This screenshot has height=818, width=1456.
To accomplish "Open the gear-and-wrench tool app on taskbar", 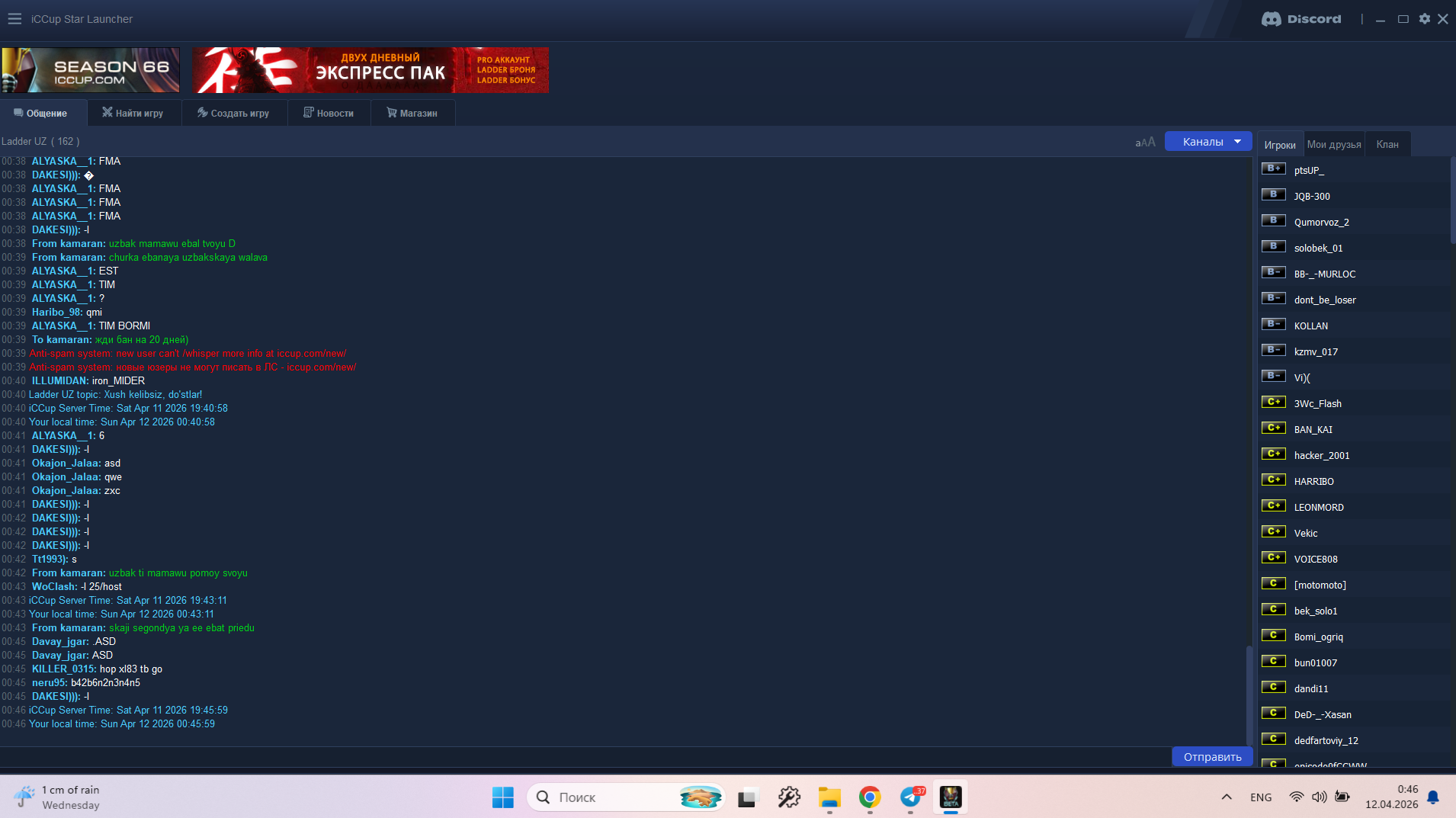I will click(789, 797).
